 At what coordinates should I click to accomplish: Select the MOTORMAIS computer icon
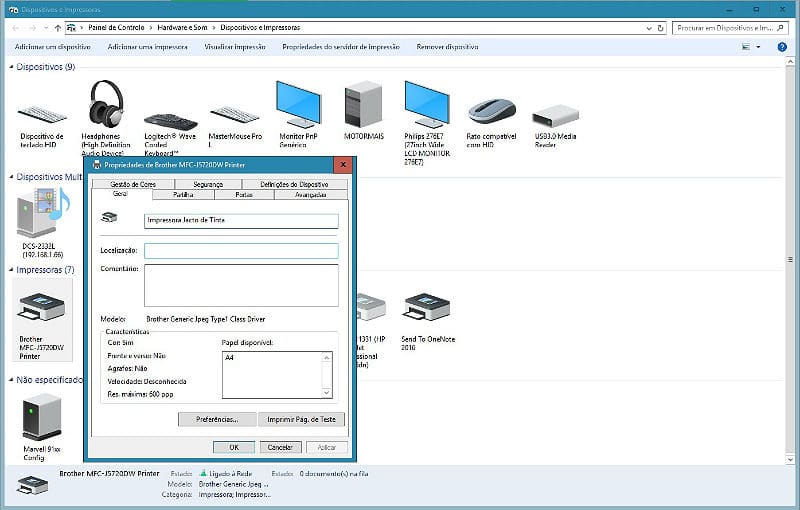point(363,104)
